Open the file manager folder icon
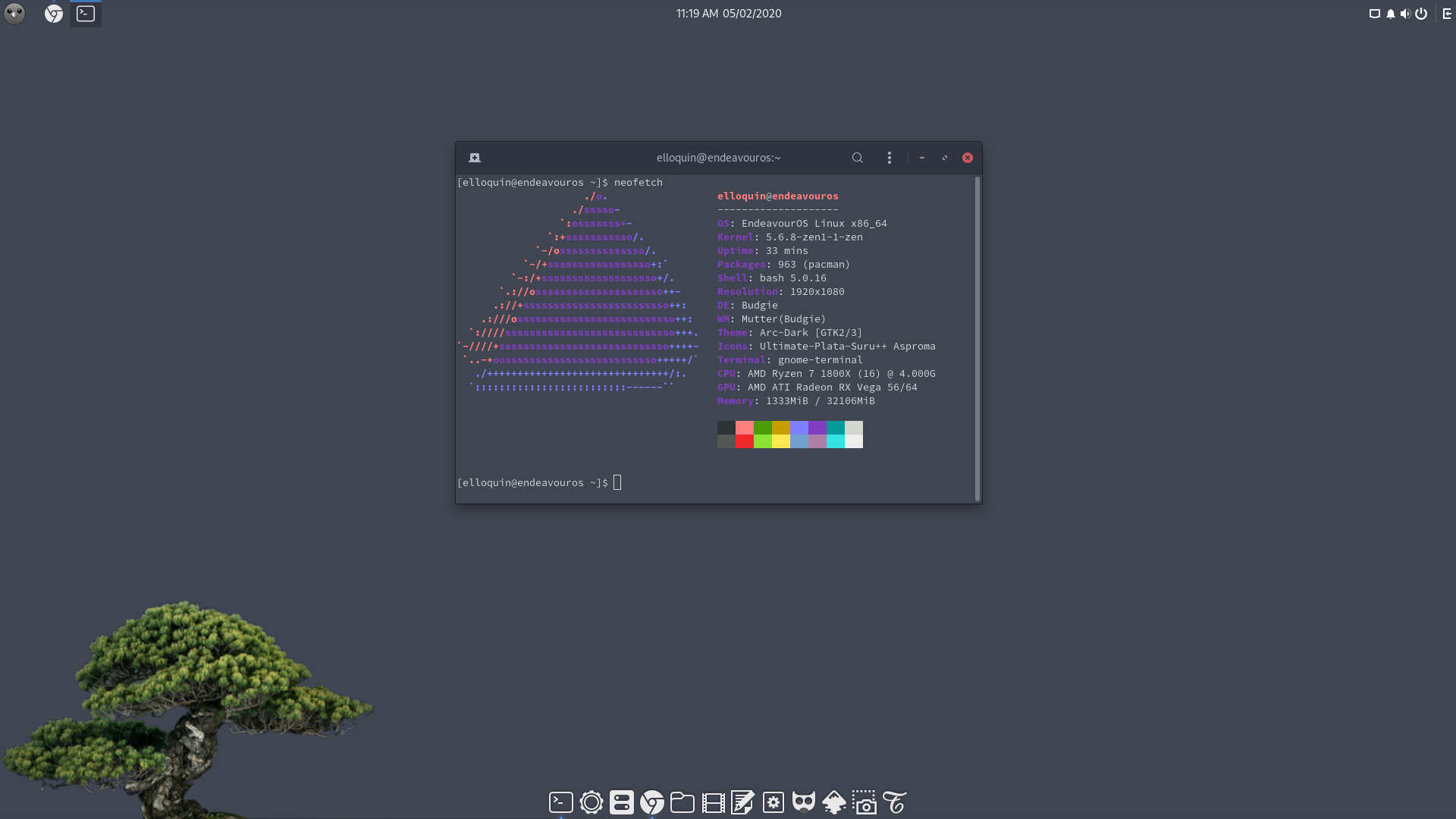Screen dimensions: 1456x819 click(682, 802)
